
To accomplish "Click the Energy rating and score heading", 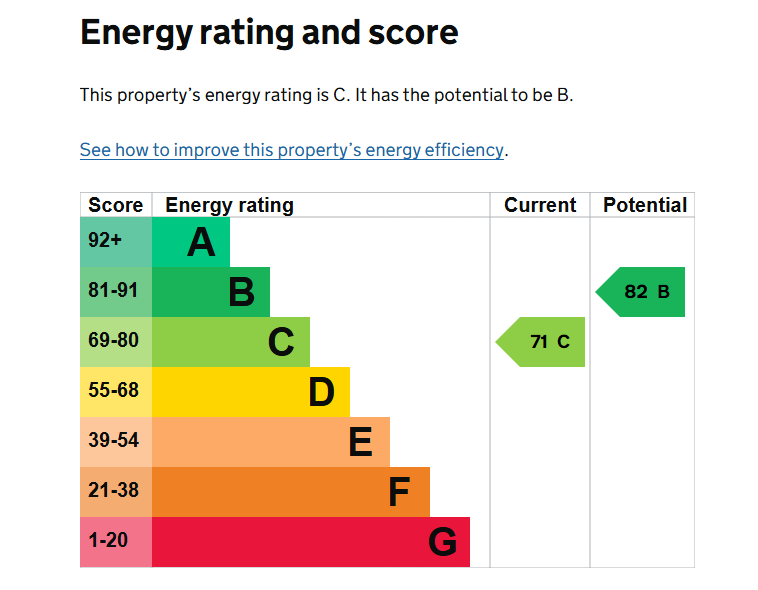I will [269, 33].
